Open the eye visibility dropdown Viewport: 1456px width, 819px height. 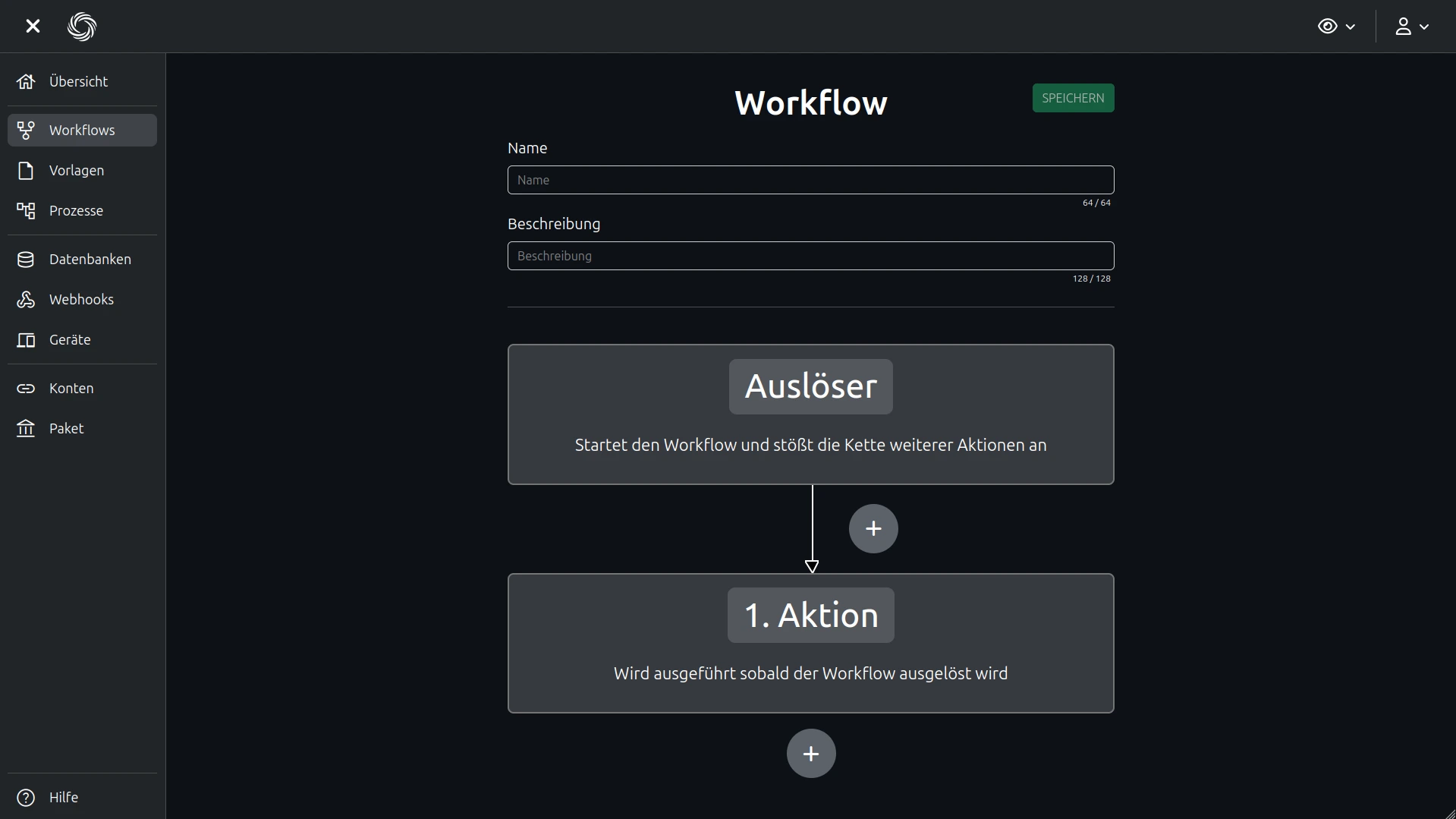tap(1336, 27)
